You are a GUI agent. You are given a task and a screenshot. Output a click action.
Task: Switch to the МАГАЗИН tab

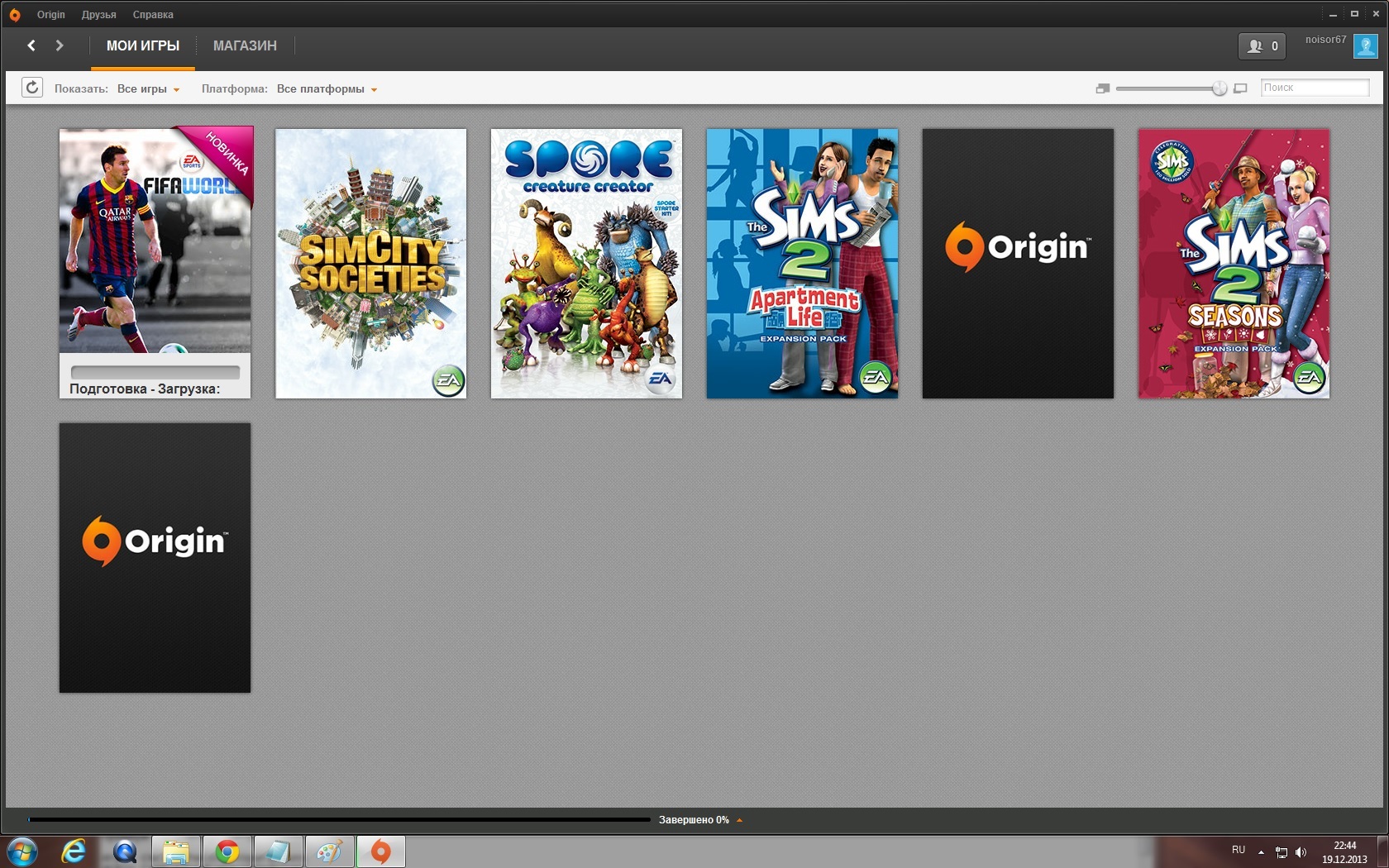(245, 46)
